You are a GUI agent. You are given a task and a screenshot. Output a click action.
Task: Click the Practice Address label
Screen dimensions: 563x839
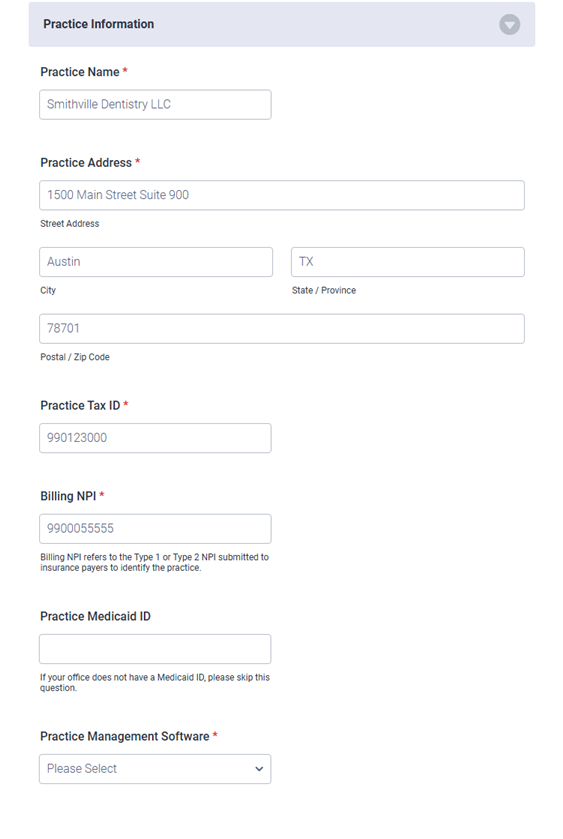[x=86, y=163]
